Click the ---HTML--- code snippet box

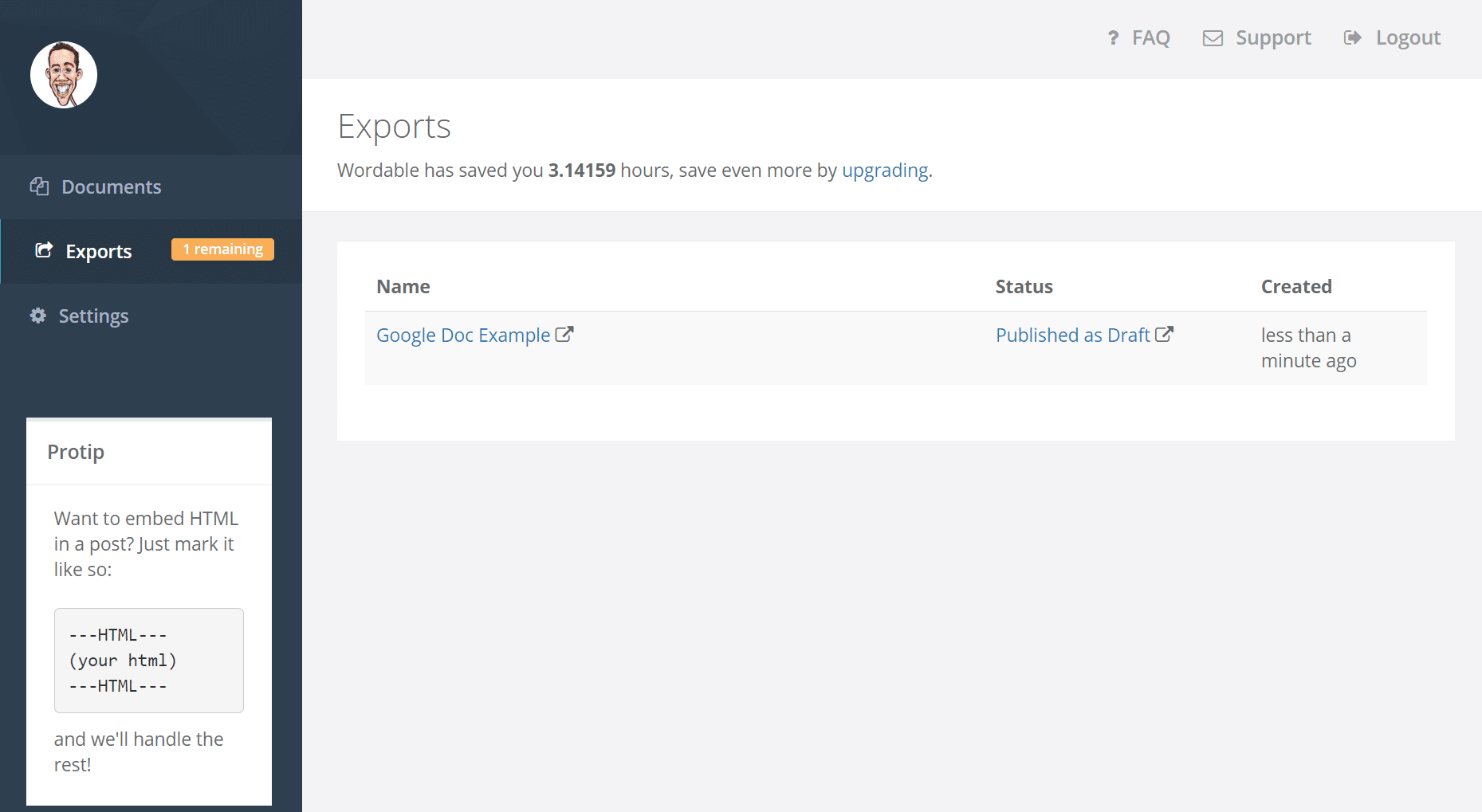pos(149,661)
